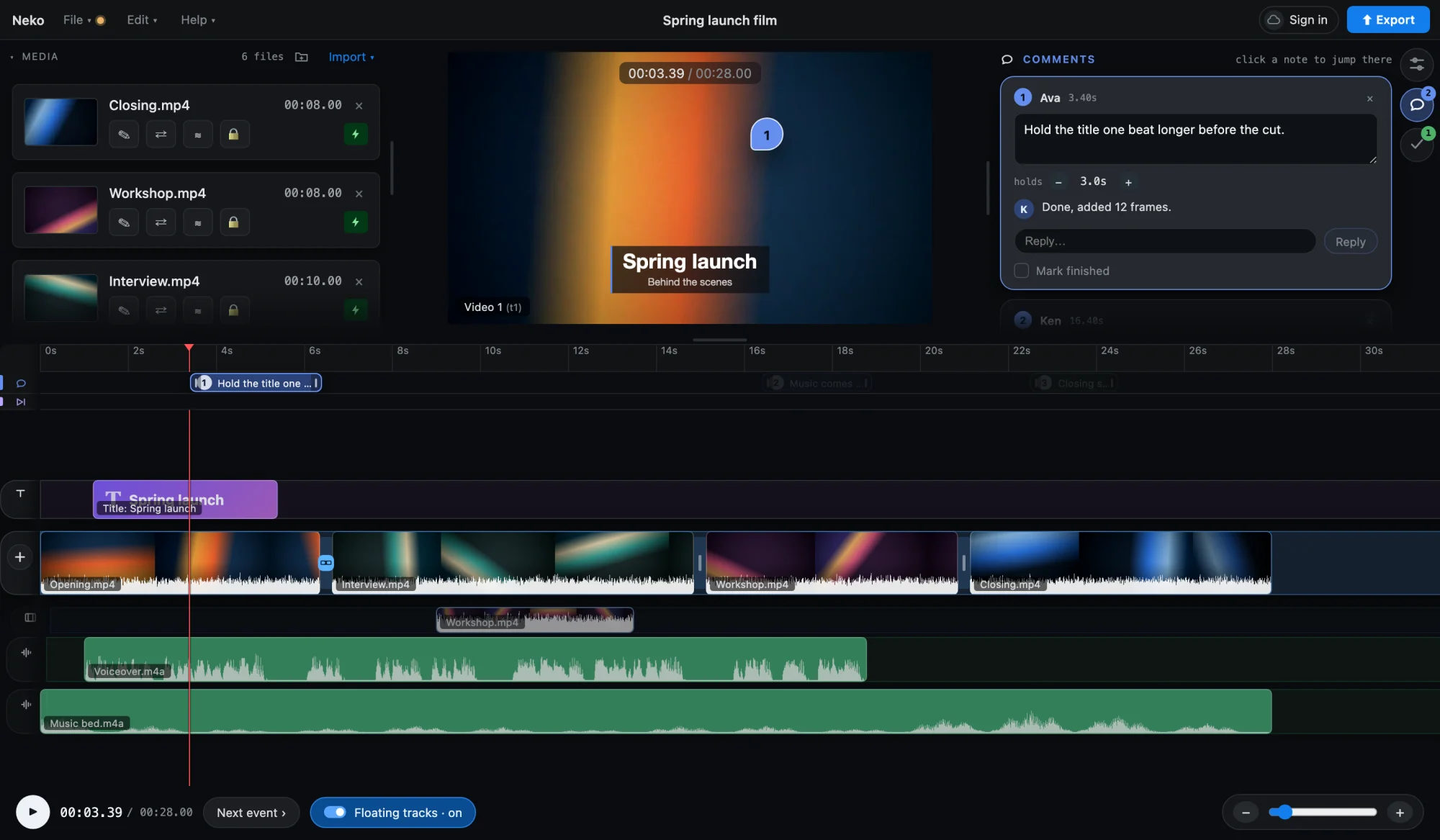Click the link transition between Opening and Interview
The image size is (1440, 840).
point(326,563)
